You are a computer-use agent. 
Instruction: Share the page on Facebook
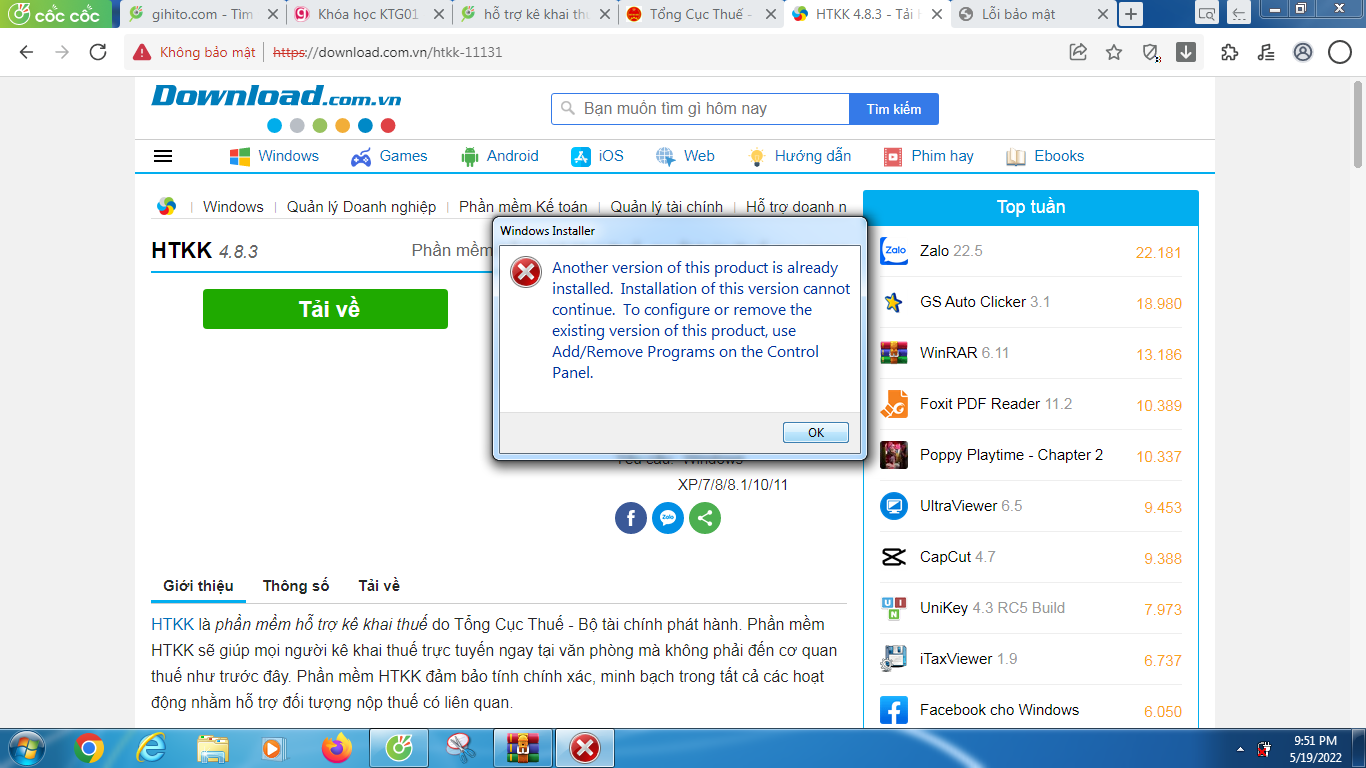pyautogui.click(x=631, y=517)
